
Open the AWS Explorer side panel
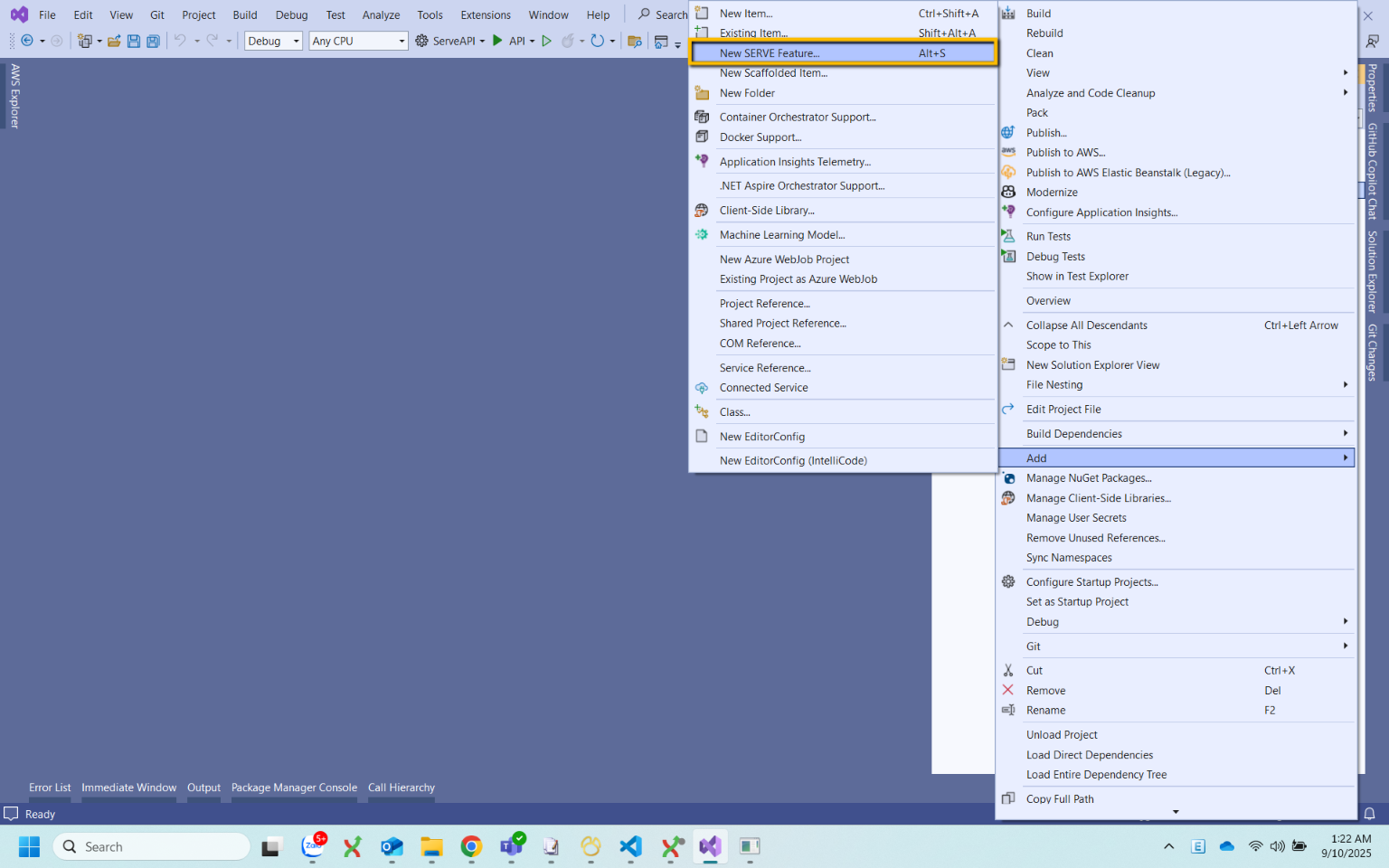[14, 96]
